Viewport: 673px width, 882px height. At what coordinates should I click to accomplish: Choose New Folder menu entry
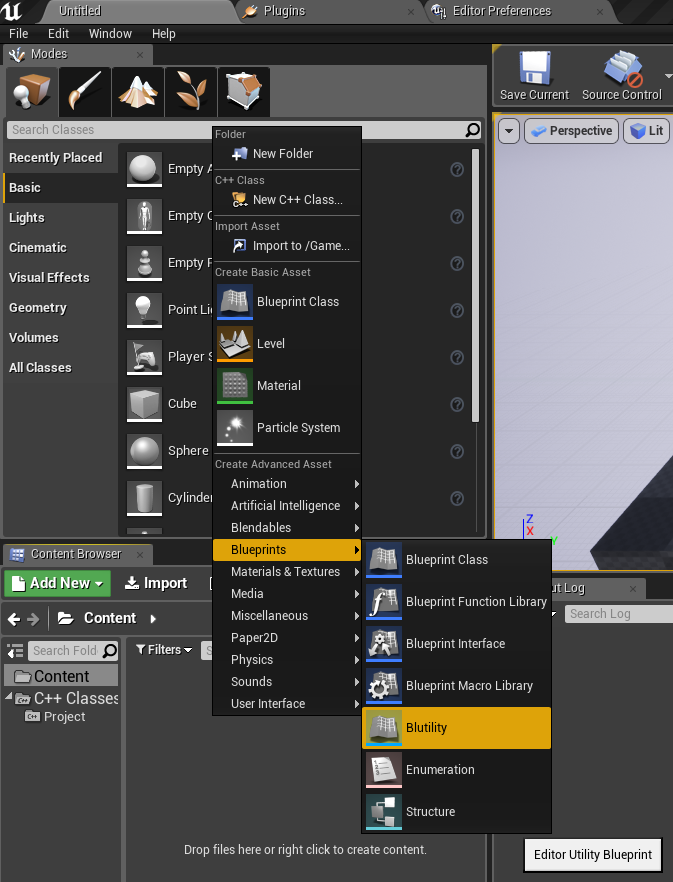click(x=287, y=154)
